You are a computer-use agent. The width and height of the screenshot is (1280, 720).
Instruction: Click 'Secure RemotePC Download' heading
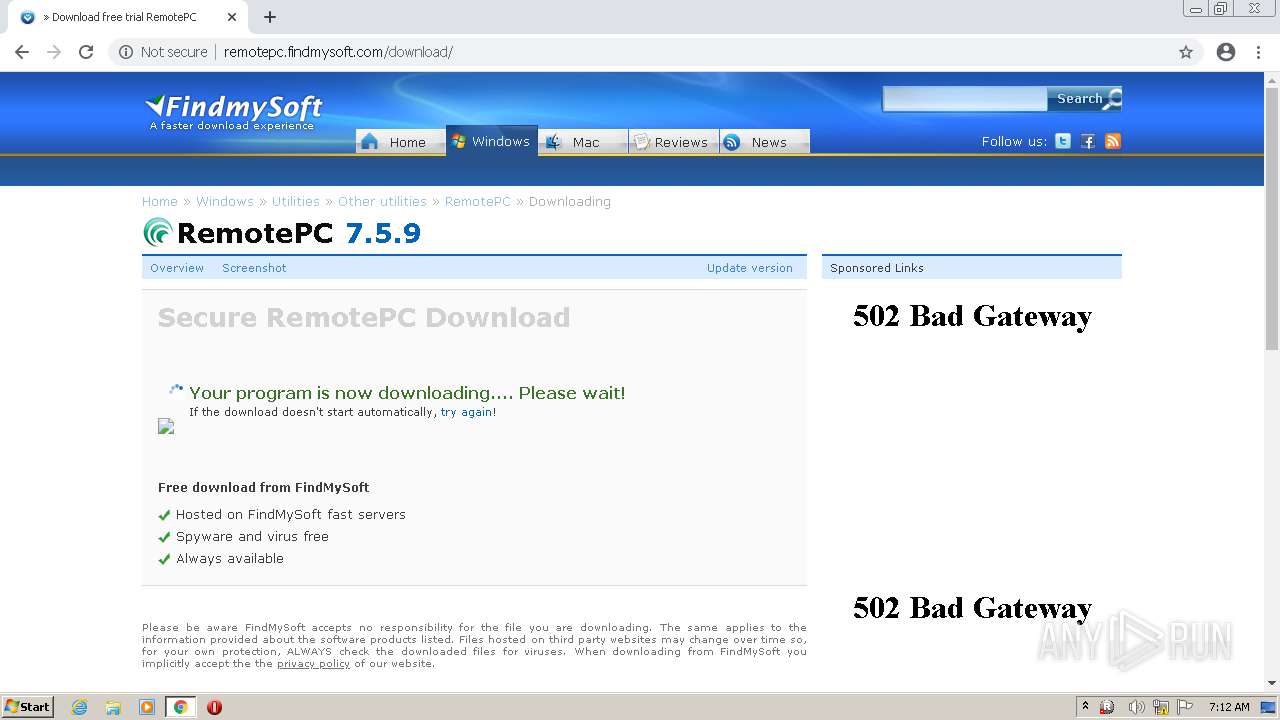click(364, 318)
